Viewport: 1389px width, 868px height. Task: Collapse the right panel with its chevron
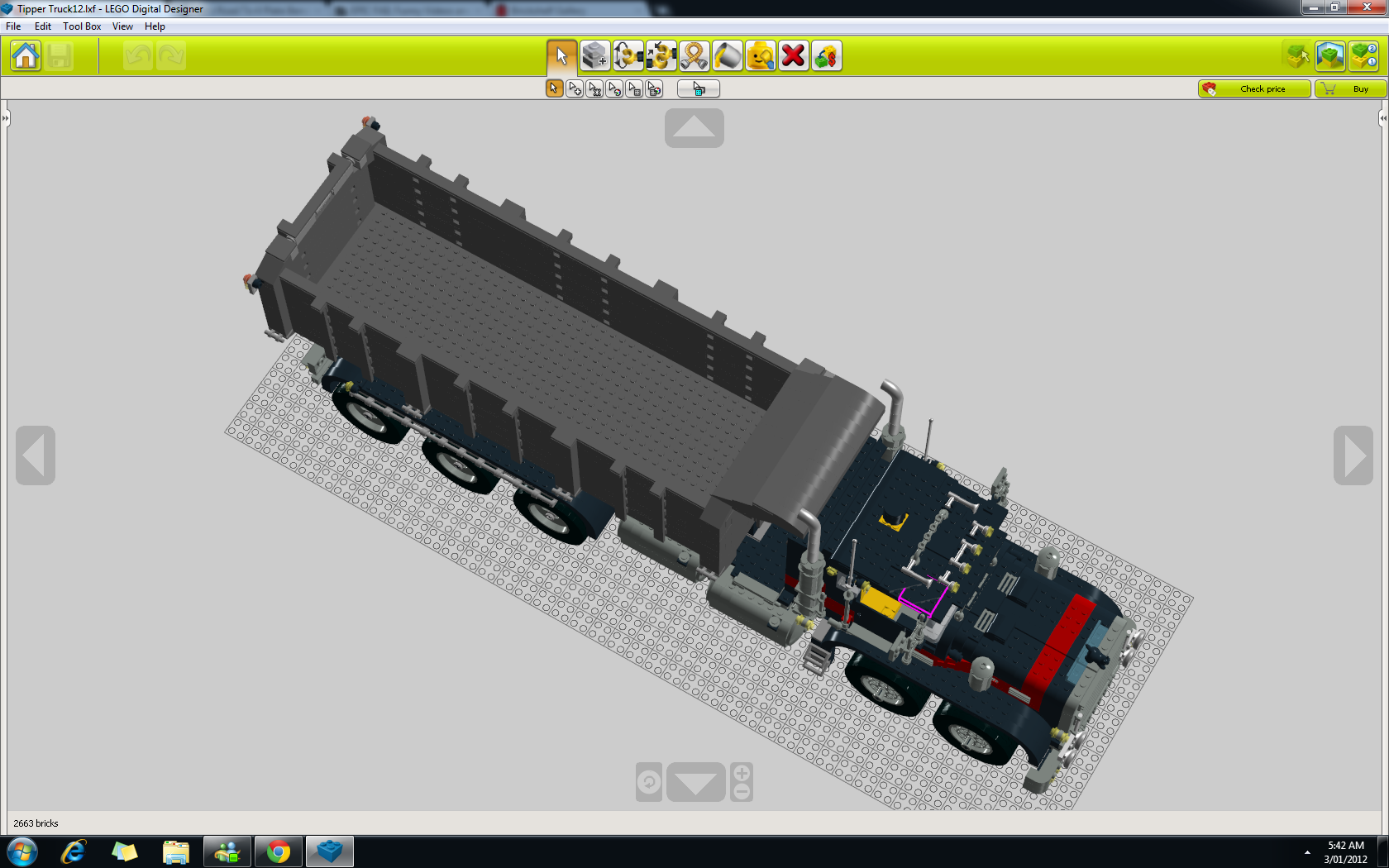click(x=1382, y=118)
